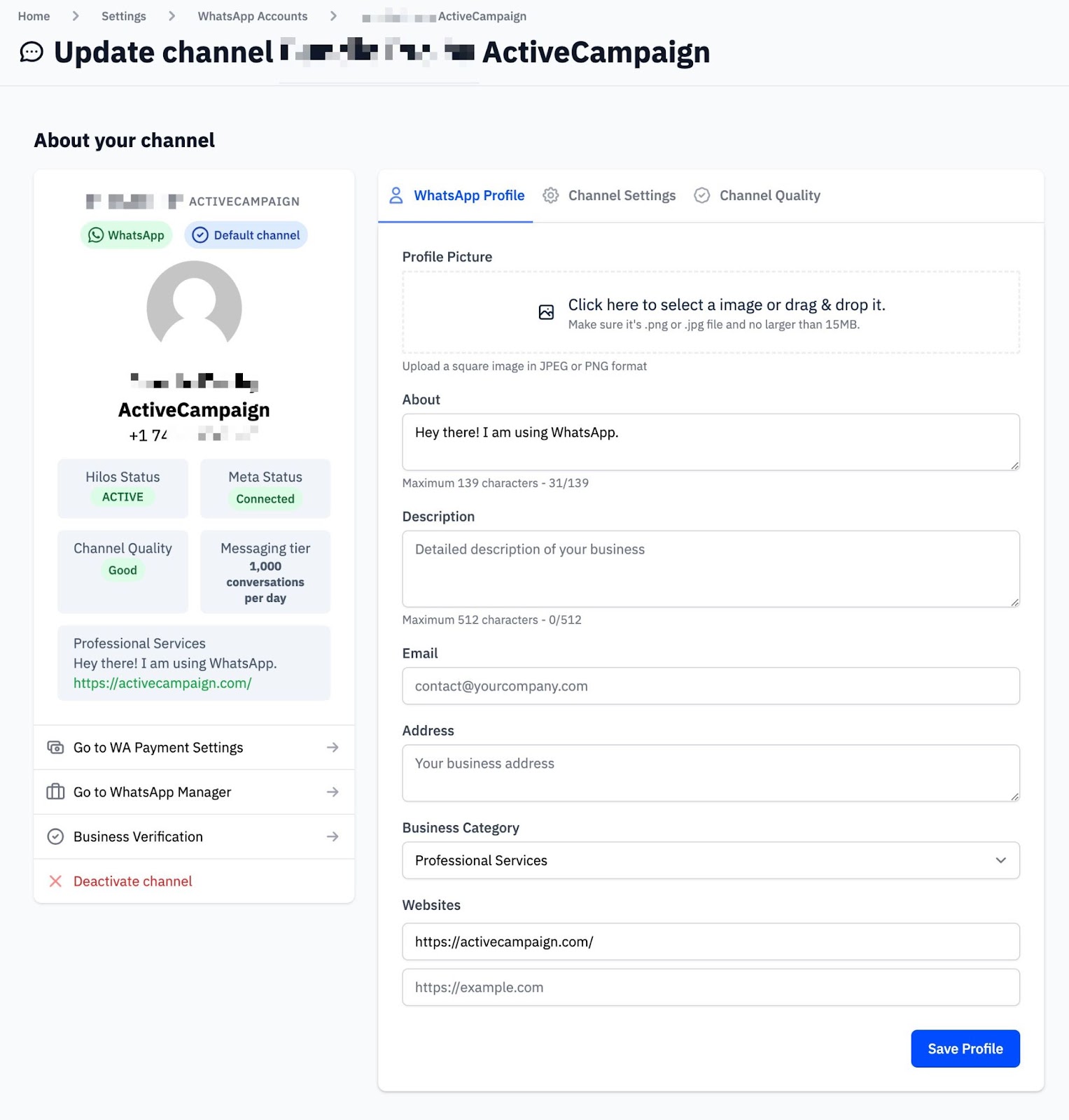The width and height of the screenshot is (1069, 1120).
Task: Click the speech bubble icon beside the page title
Action: point(30,52)
